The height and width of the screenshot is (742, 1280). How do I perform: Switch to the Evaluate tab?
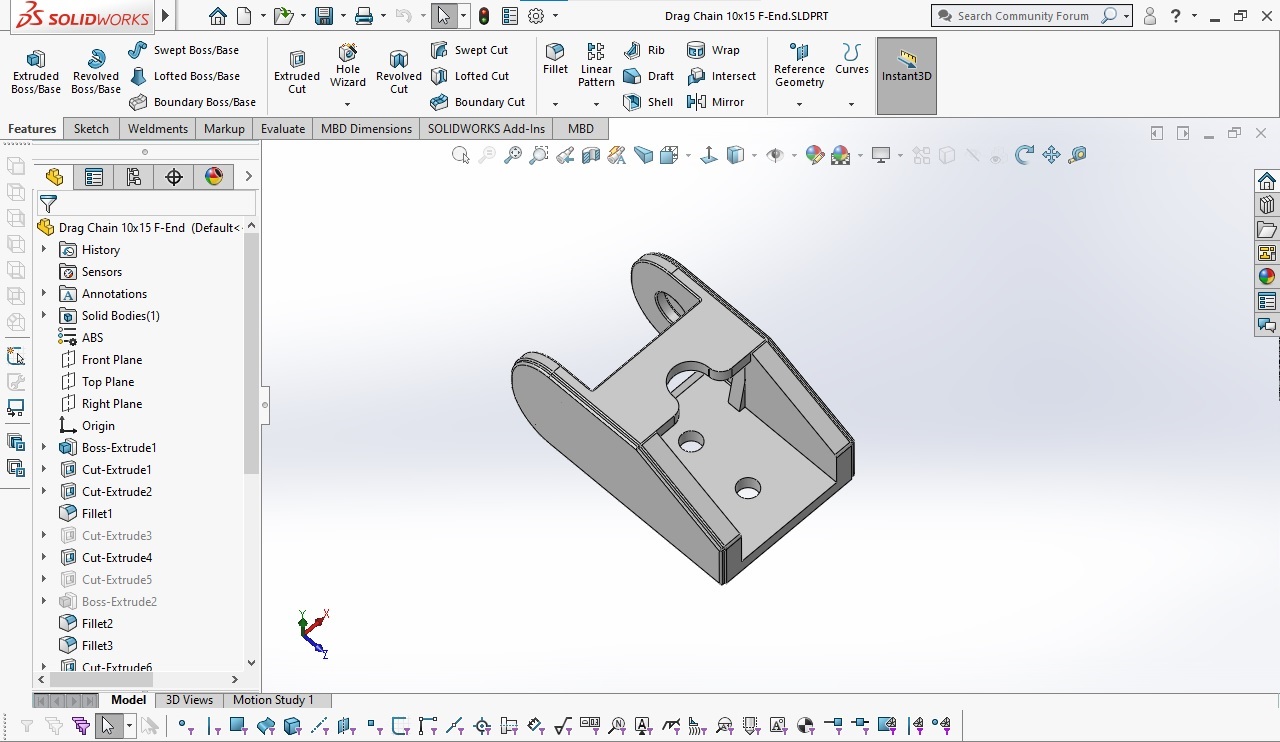pyautogui.click(x=283, y=129)
